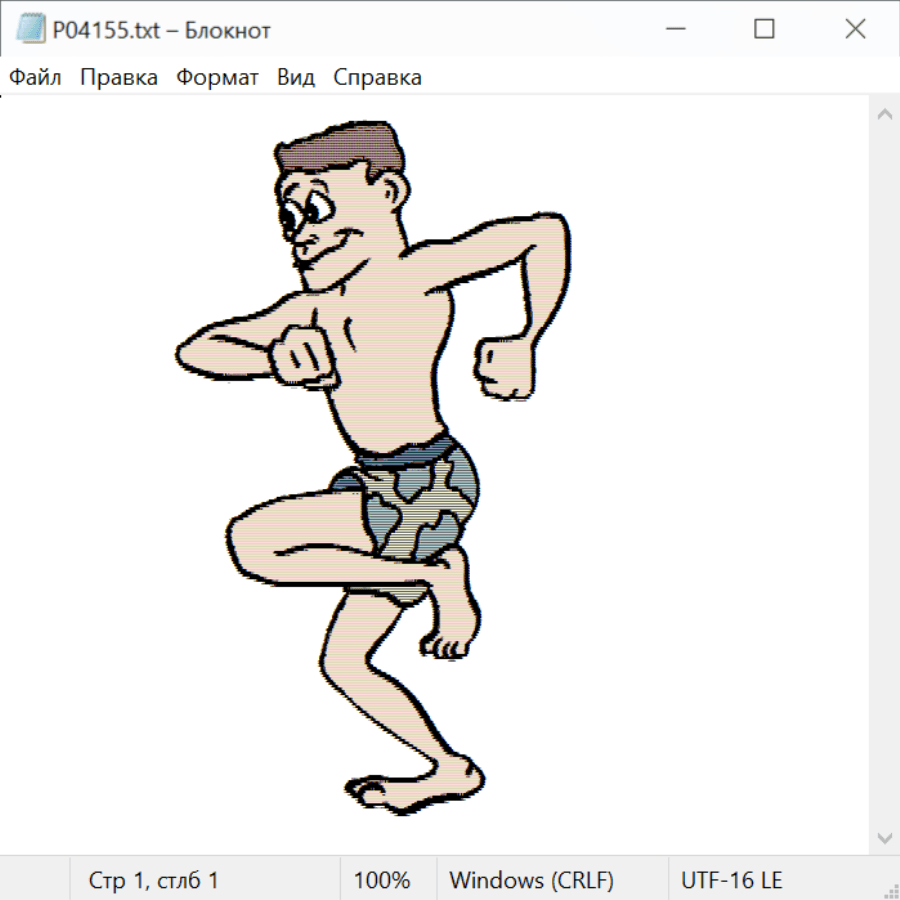Open the Справка menu
The height and width of the screenshot is (900, 900).
point(377,78)
